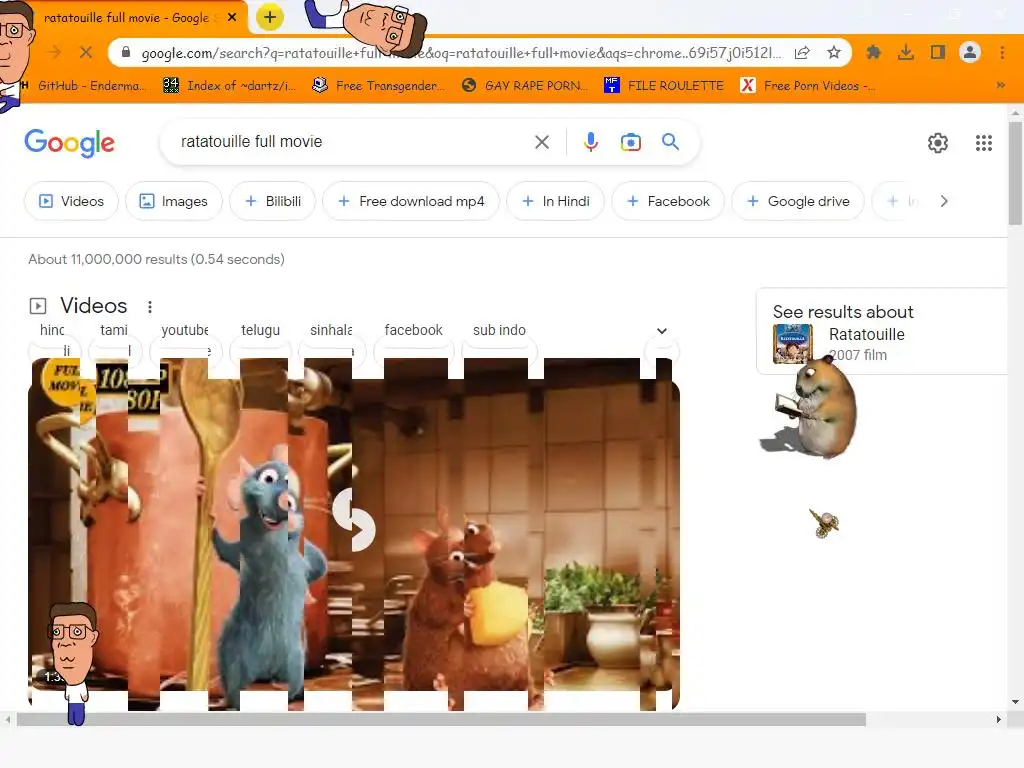
Task: Open the Ratatouille video thumbnail
Action: (x=354, y=534)
